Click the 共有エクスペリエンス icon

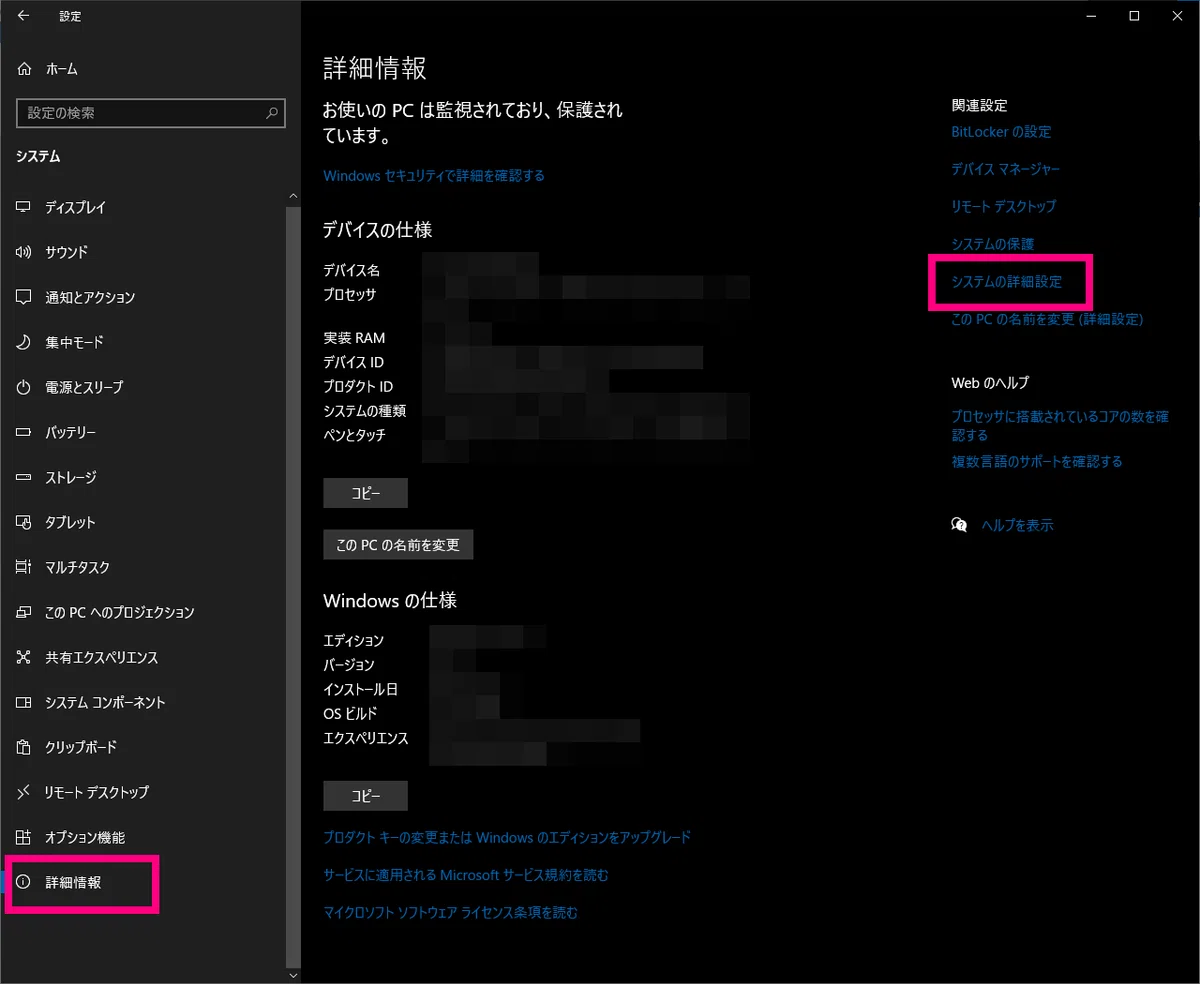25,657
